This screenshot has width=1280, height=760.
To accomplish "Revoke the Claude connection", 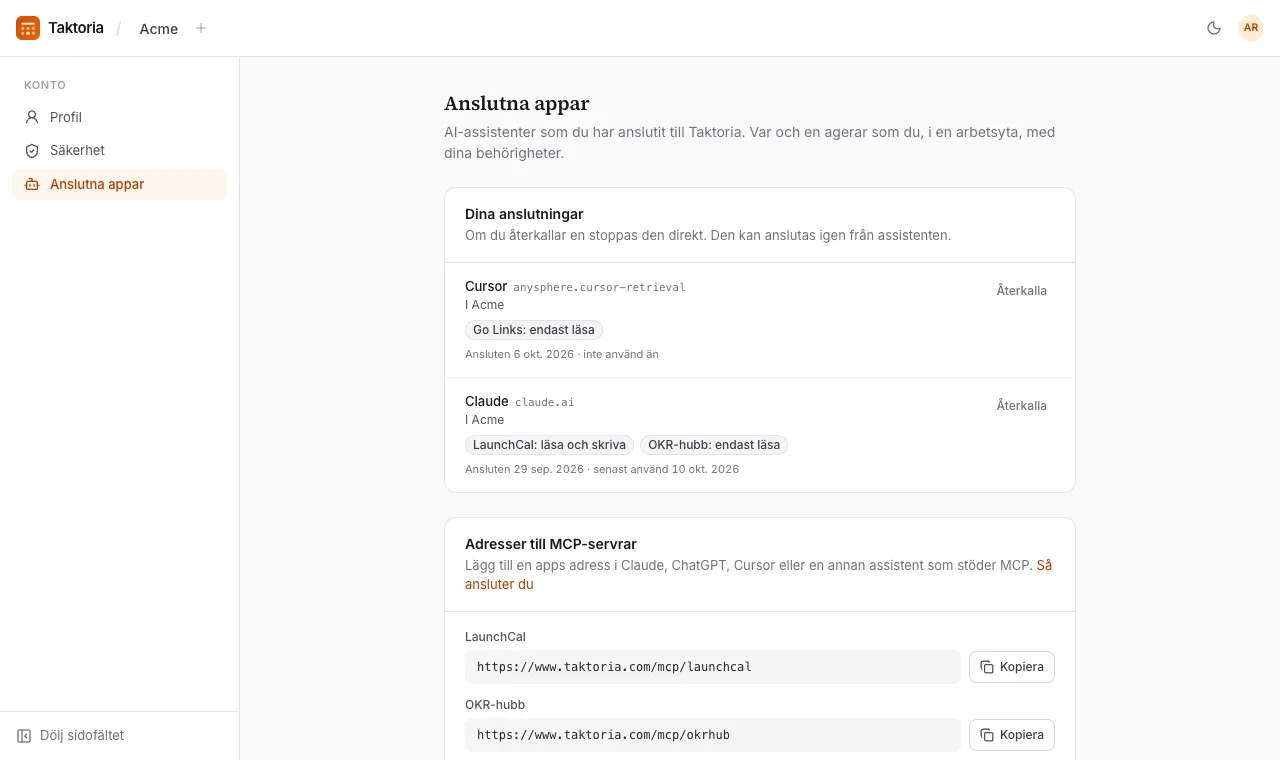I will click(x=1022, y=406).
